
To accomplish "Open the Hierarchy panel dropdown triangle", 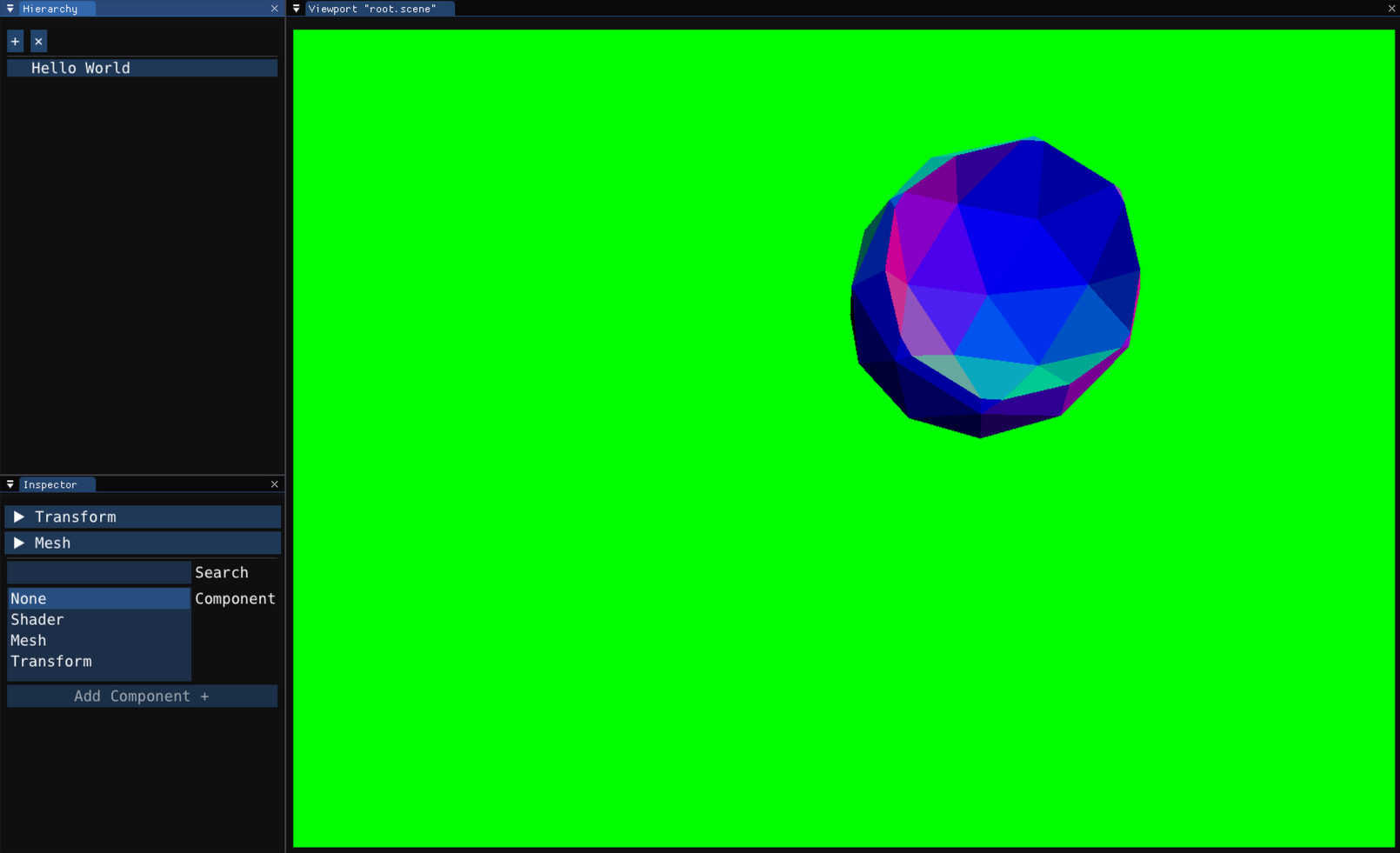I will click(x=10, y=9).
